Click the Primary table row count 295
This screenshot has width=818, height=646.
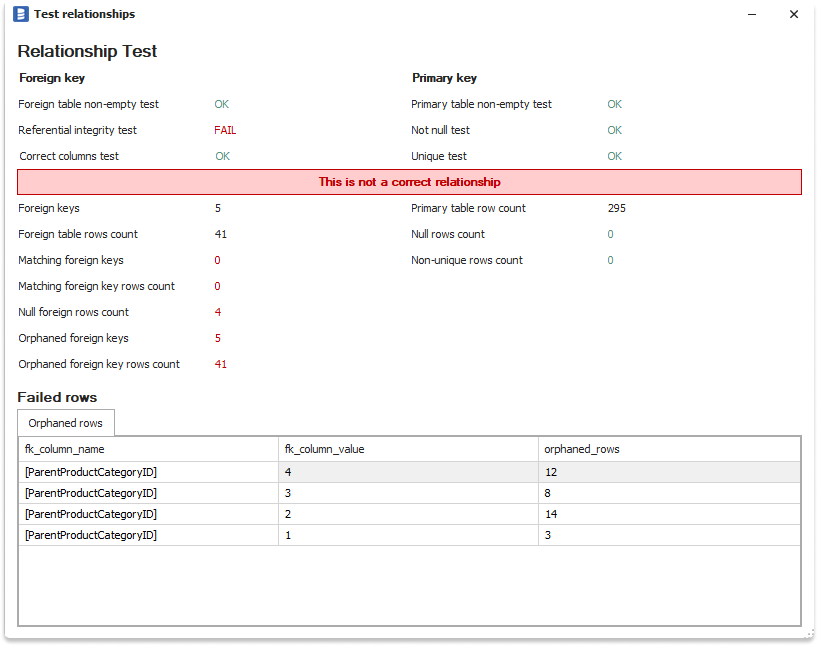(x=616, y=208)
